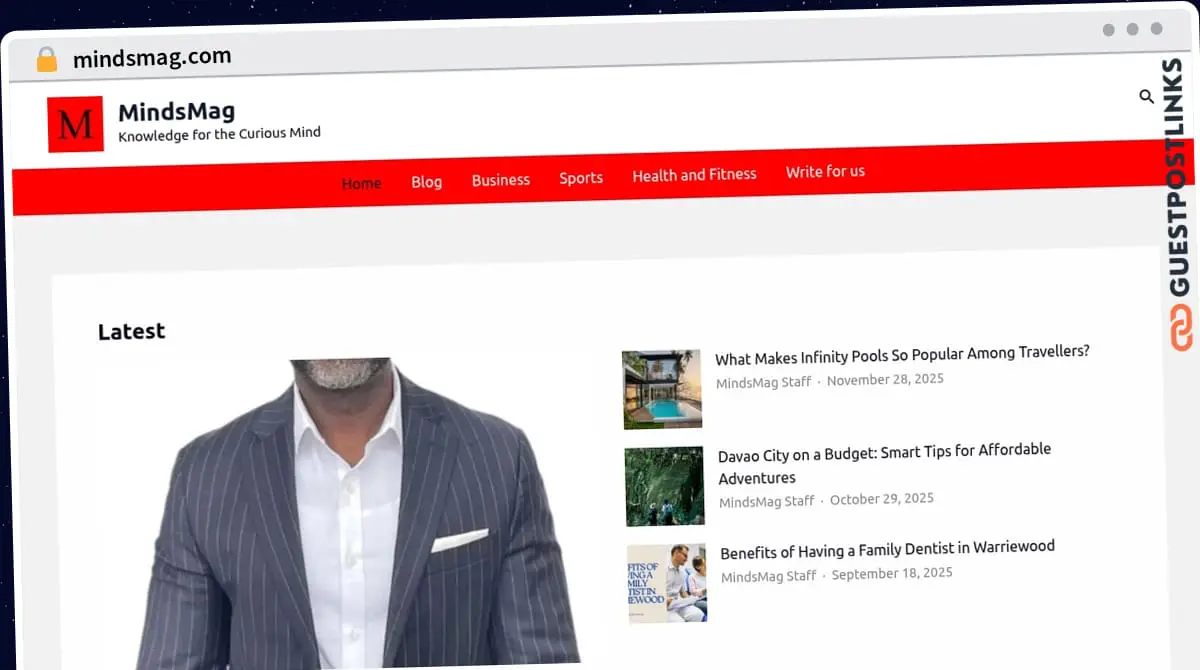
Task: Click the MindsMag red M logo
Action: (75, 124)
